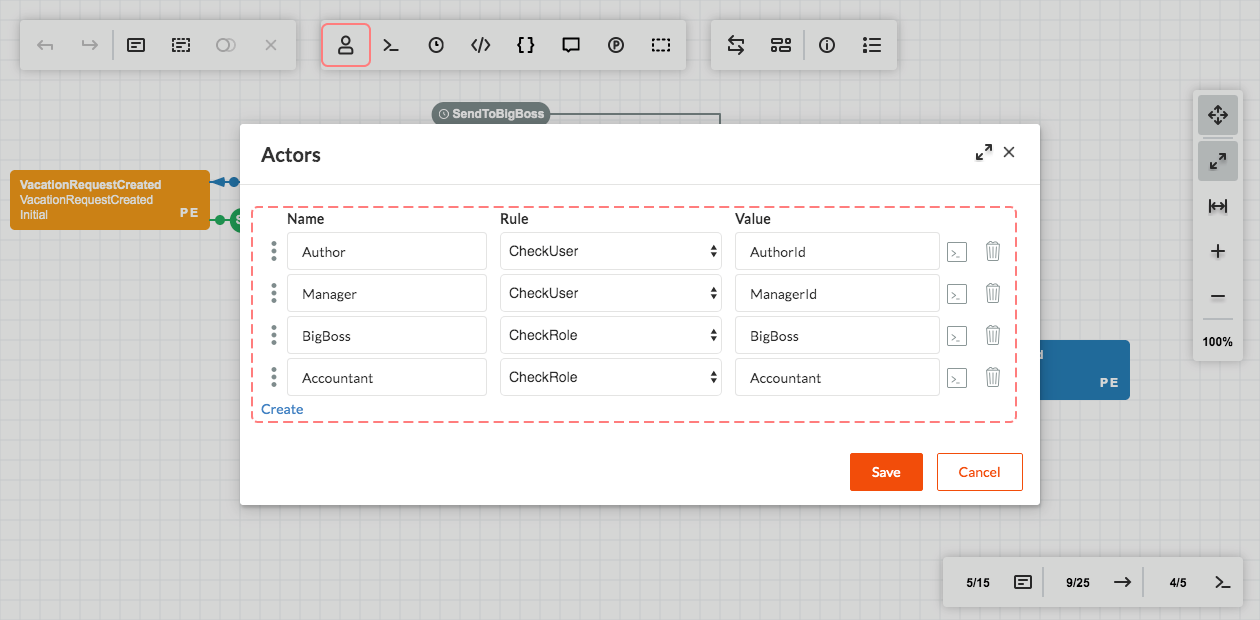
Task: Open the Parameters curly braces icon
Action: click(x=526, y=45)
